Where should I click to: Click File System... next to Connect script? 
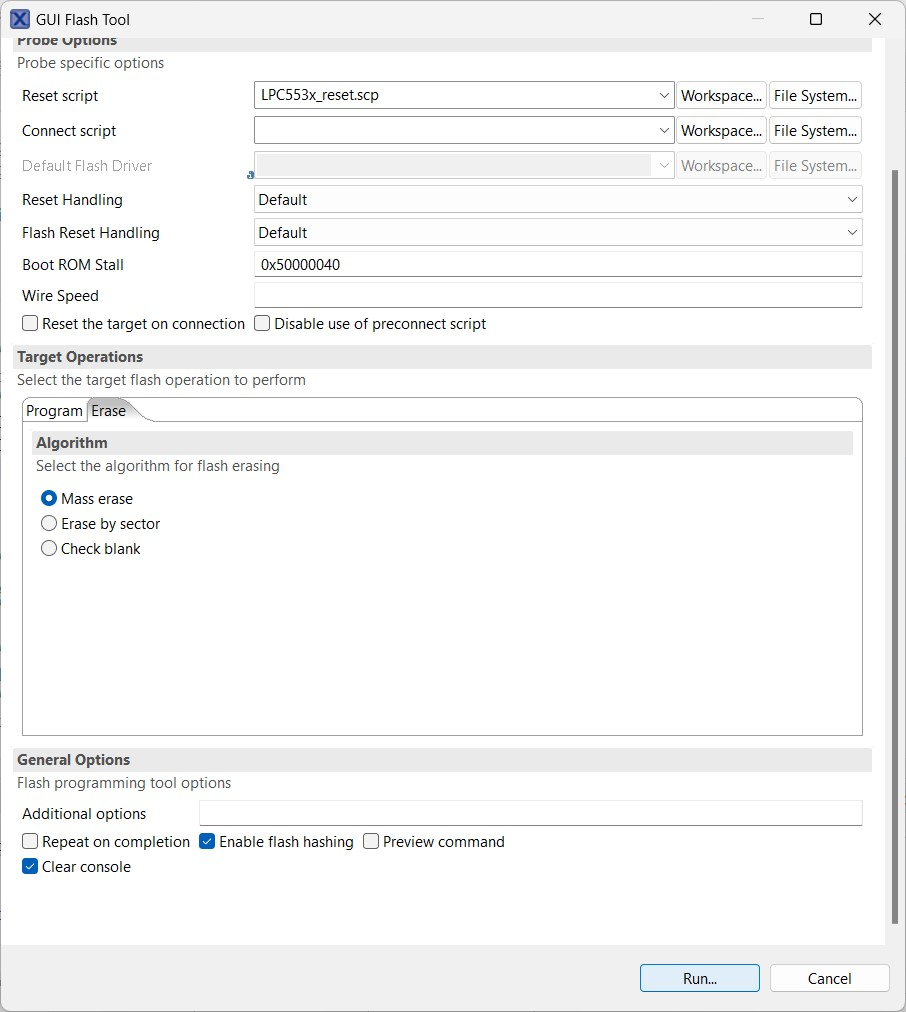(815, 130)
